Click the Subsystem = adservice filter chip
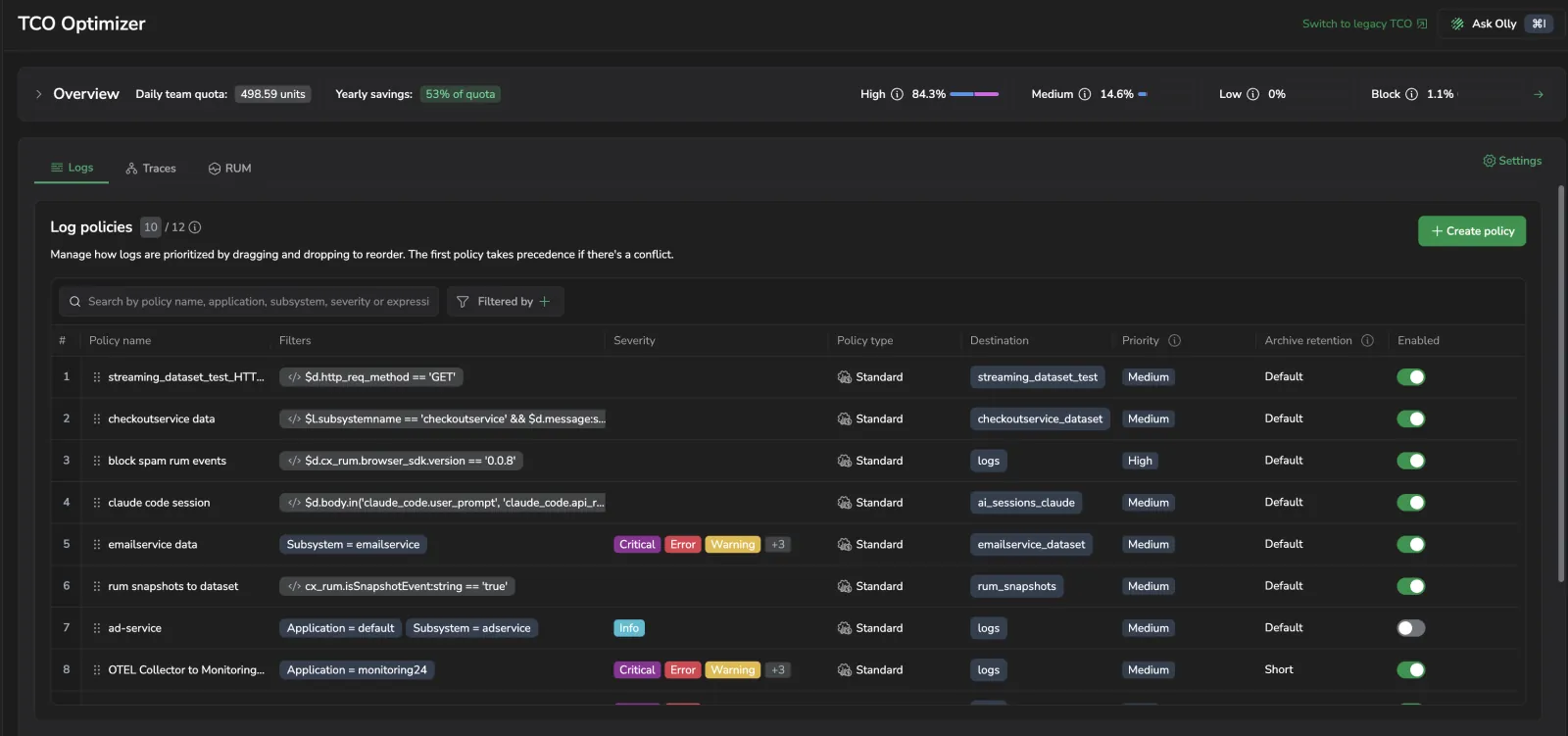 (x=471, y=628)
